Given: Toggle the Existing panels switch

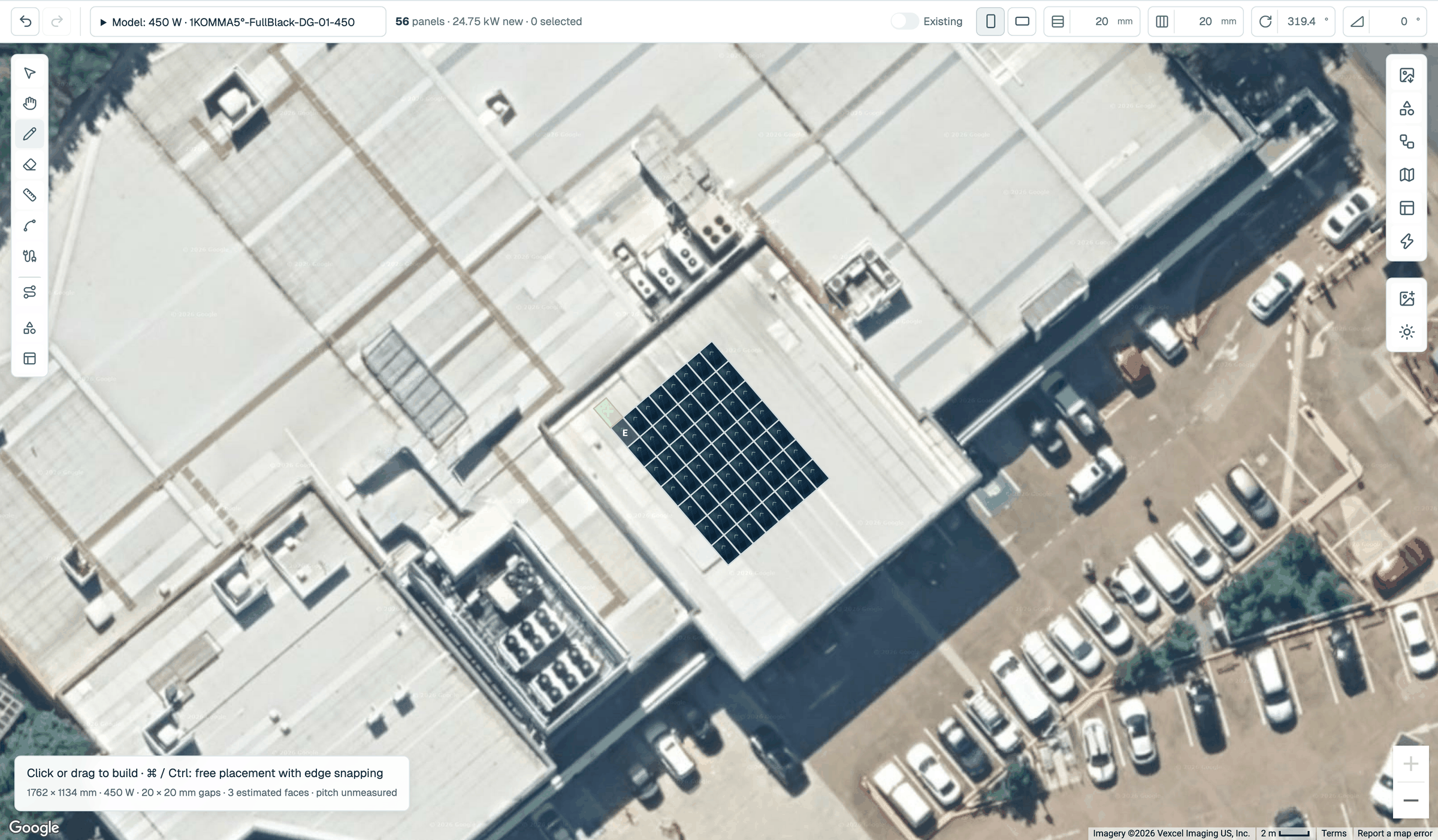Looking at the screenshot, I should (904, 22).
